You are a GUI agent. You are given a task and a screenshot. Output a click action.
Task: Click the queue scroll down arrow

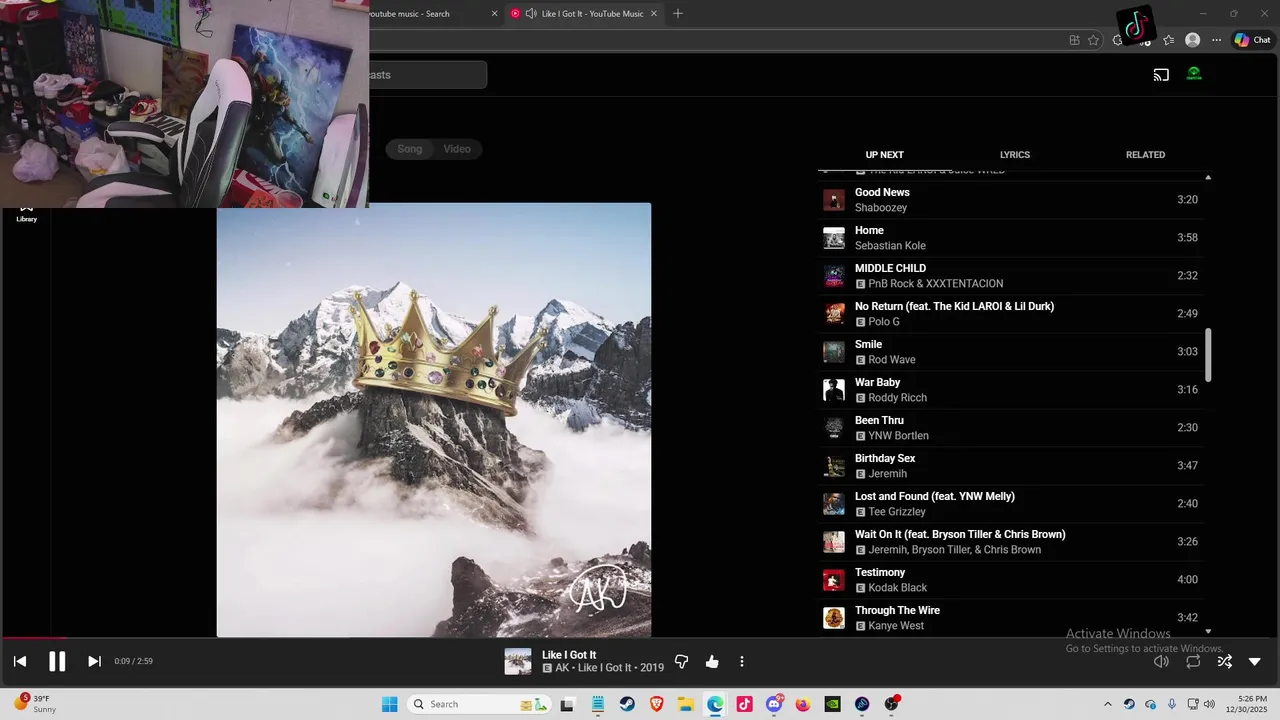pyautogui.click(x=1208, y=631)
